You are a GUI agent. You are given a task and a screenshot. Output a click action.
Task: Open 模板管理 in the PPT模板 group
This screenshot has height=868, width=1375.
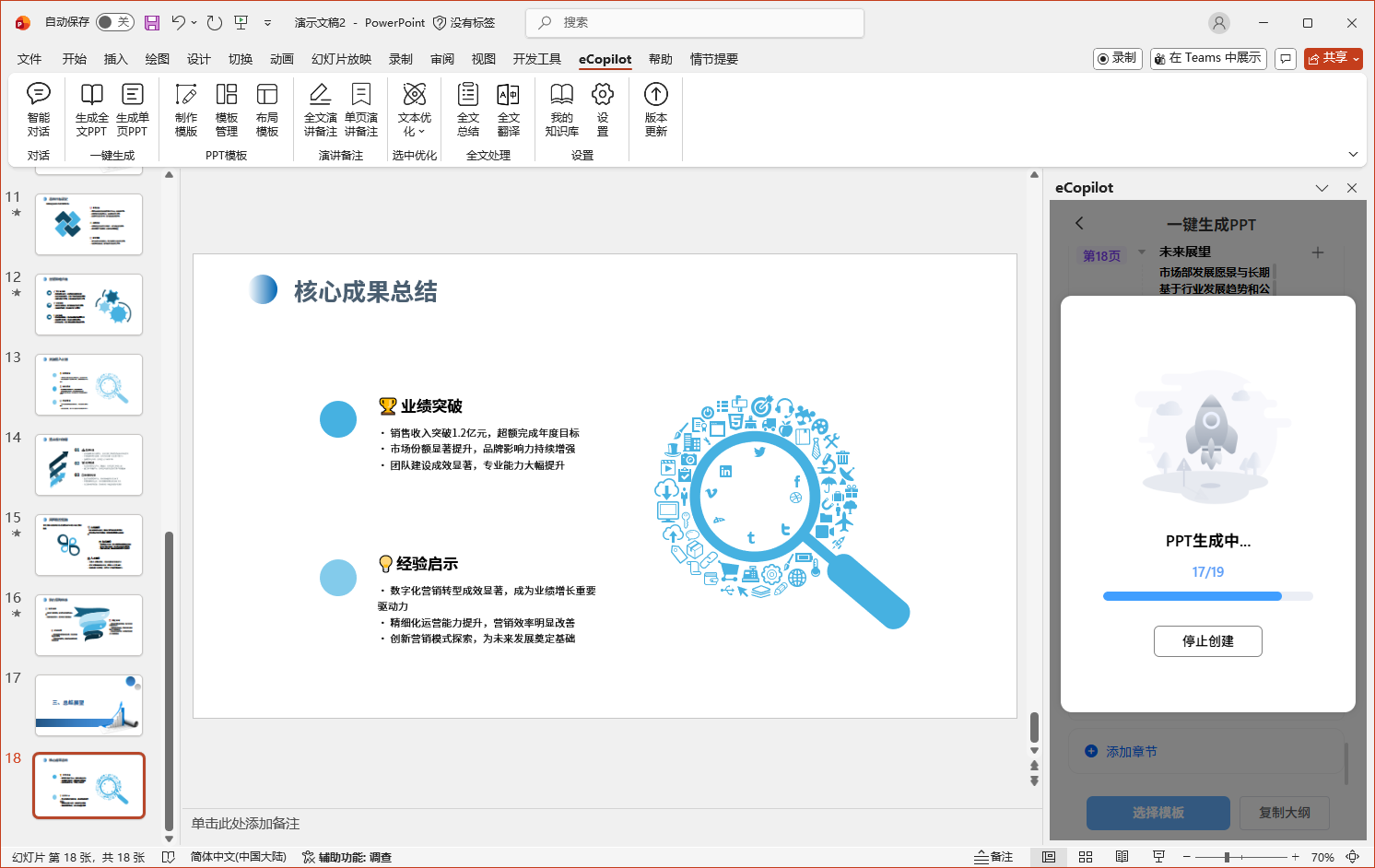(227, 111)
